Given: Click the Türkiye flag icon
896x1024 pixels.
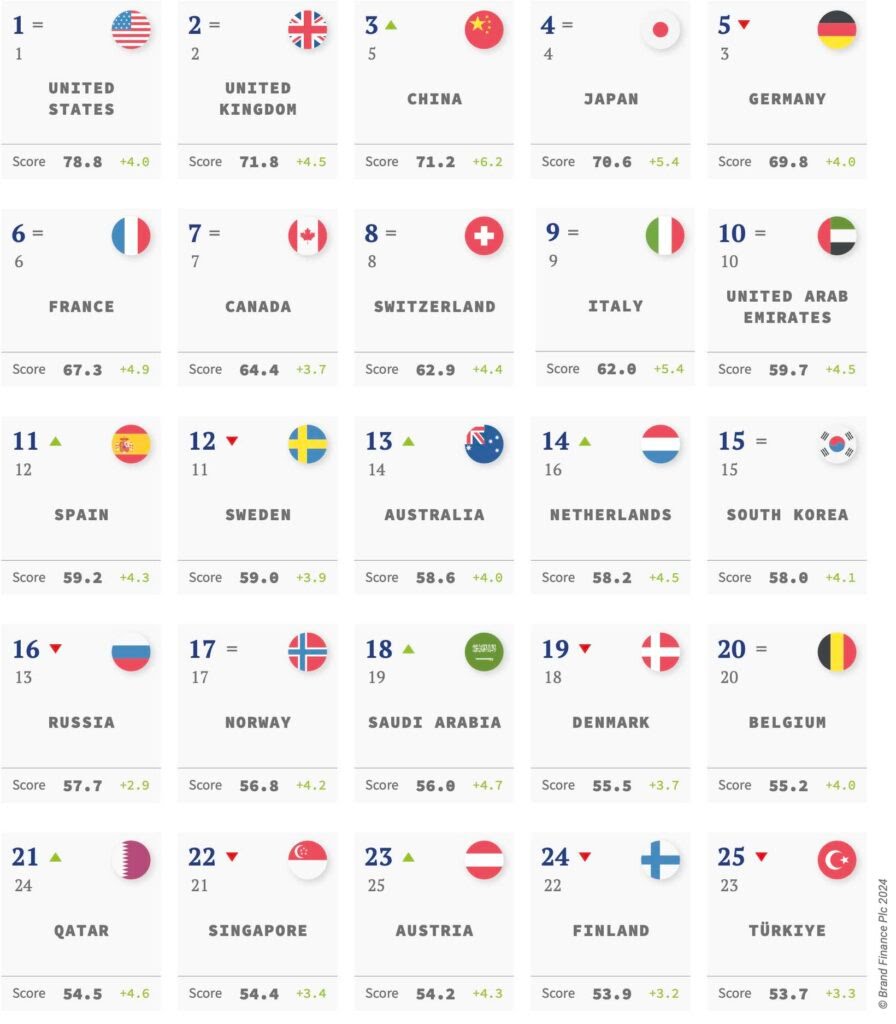Looking at the screenshot, I should [x=836, y=860].
